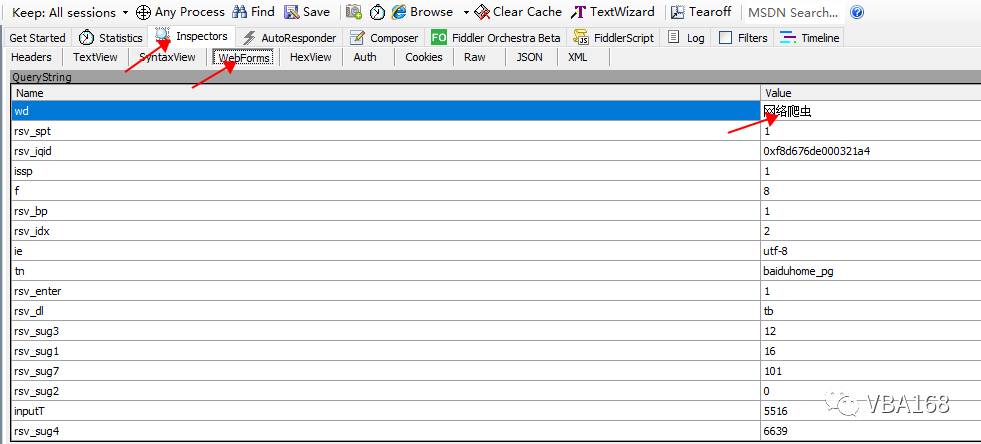Select the rsv_sug1 row
The width and height of the screenshot is (981, 444).
pyautogui.click(x=496, y=351)
